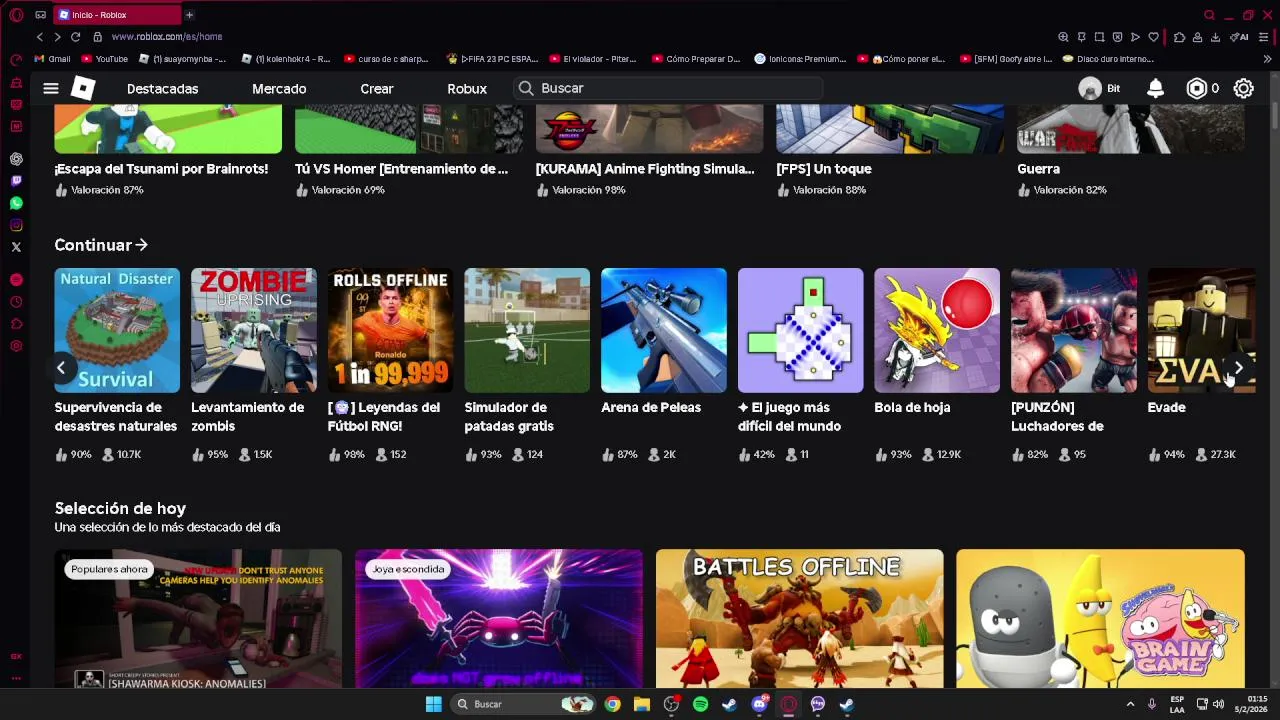Open Continuar section link
The image size is (1280, 720).
(101, 245)
